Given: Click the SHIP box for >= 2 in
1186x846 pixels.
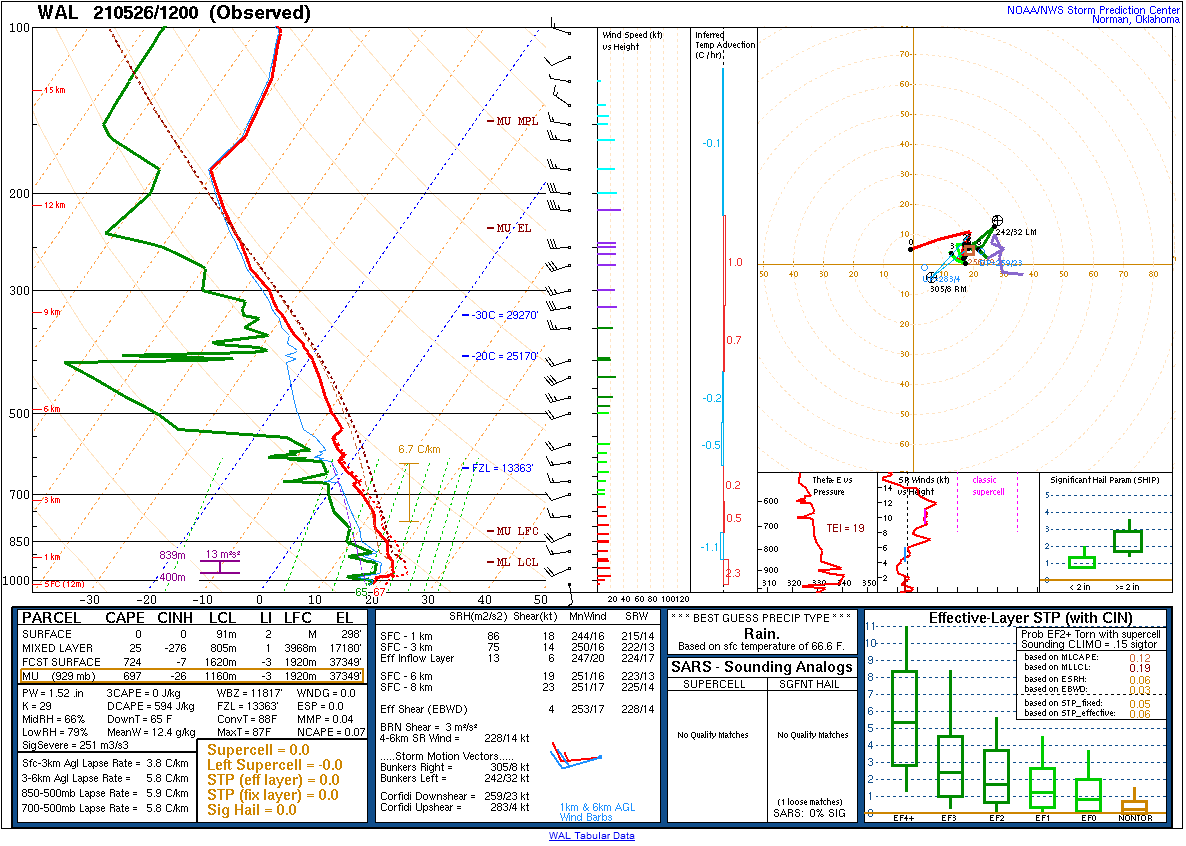Looking at the screenshot, I should click(x=1129, y=541).
